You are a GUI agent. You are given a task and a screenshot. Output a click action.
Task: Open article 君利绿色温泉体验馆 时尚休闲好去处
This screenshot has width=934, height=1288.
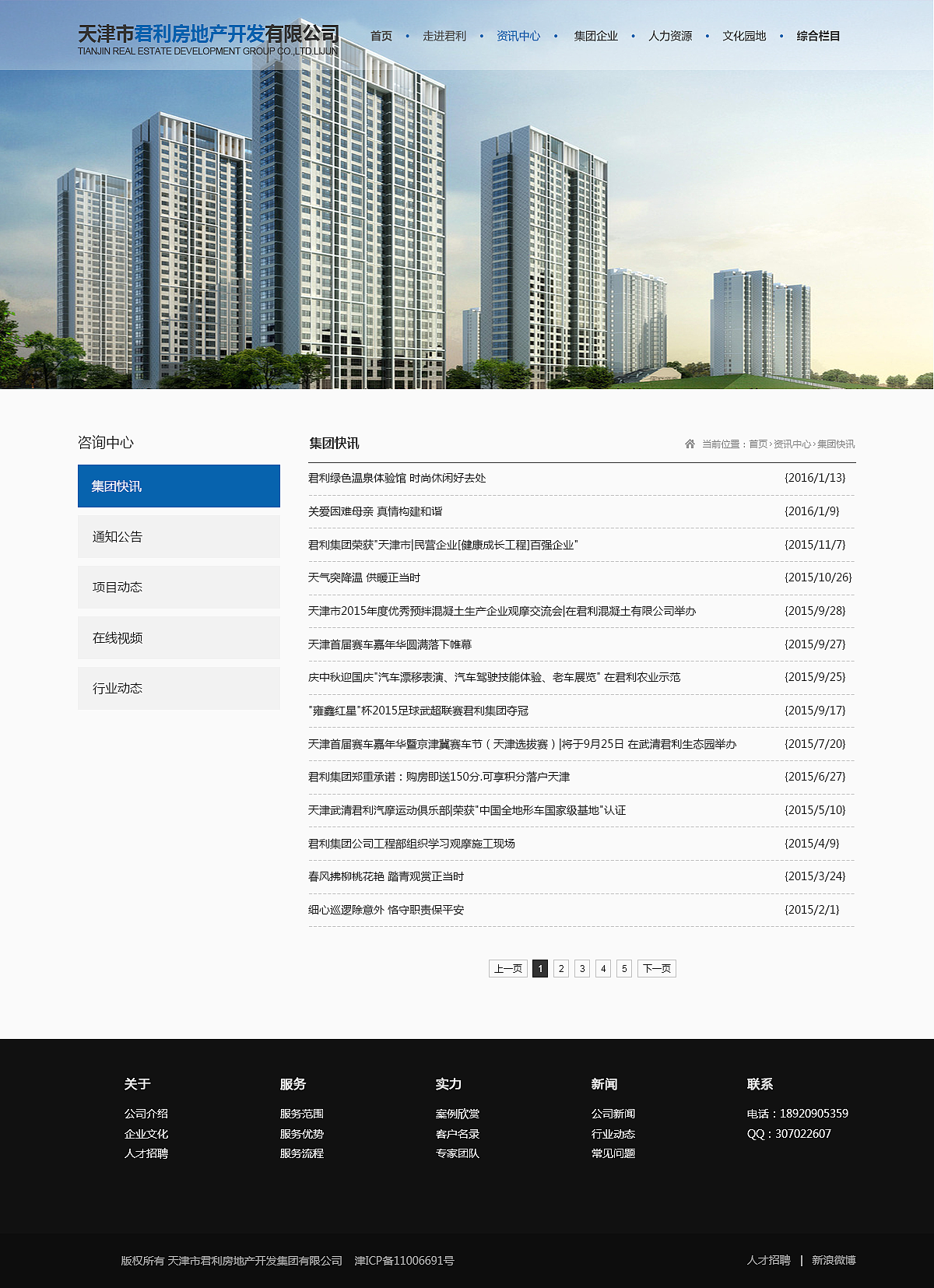pyautogui.click(x=397, y=478)
